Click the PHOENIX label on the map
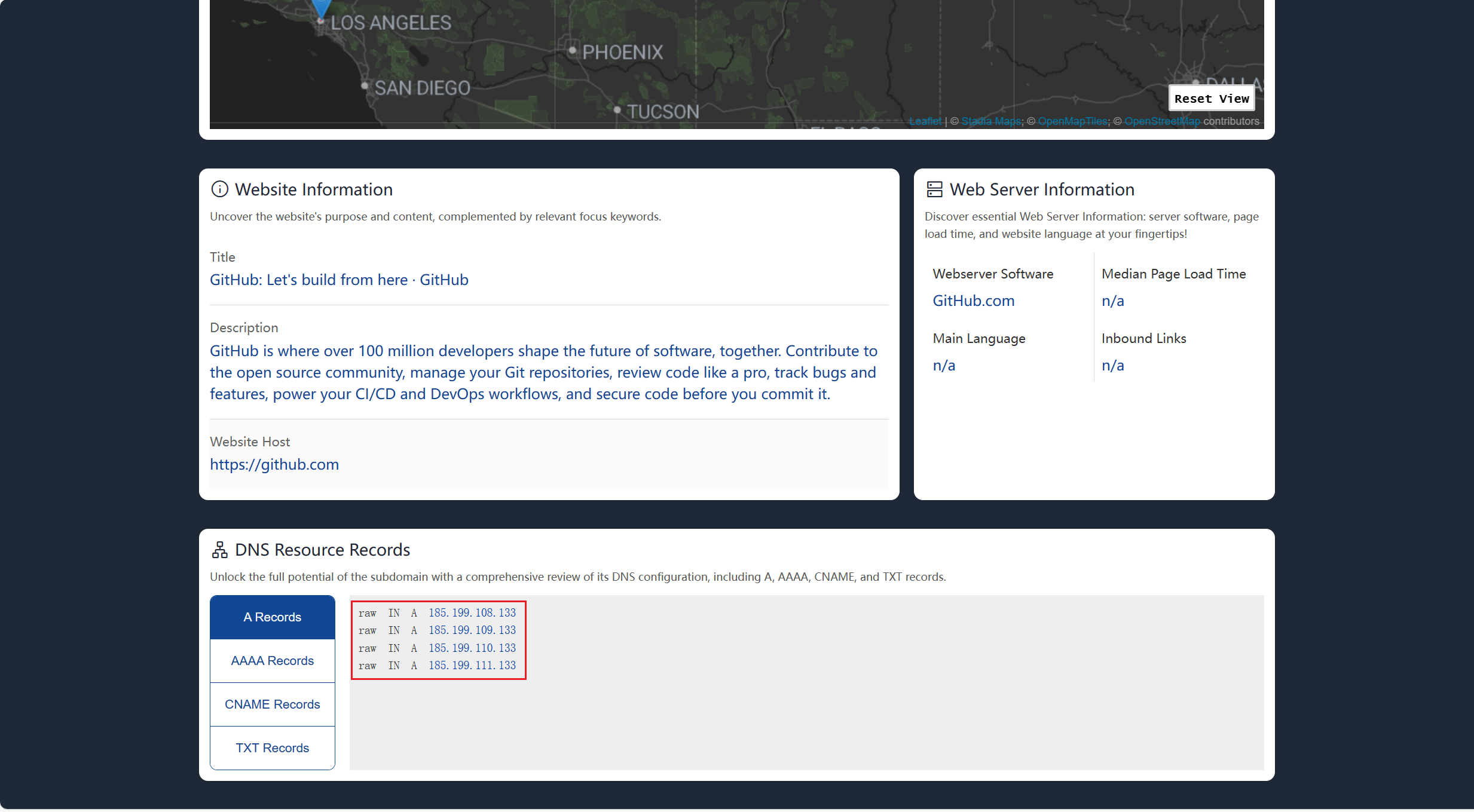Image resolution: width=1474 pixels, height=812 pixels. click(x=623, y=53)
